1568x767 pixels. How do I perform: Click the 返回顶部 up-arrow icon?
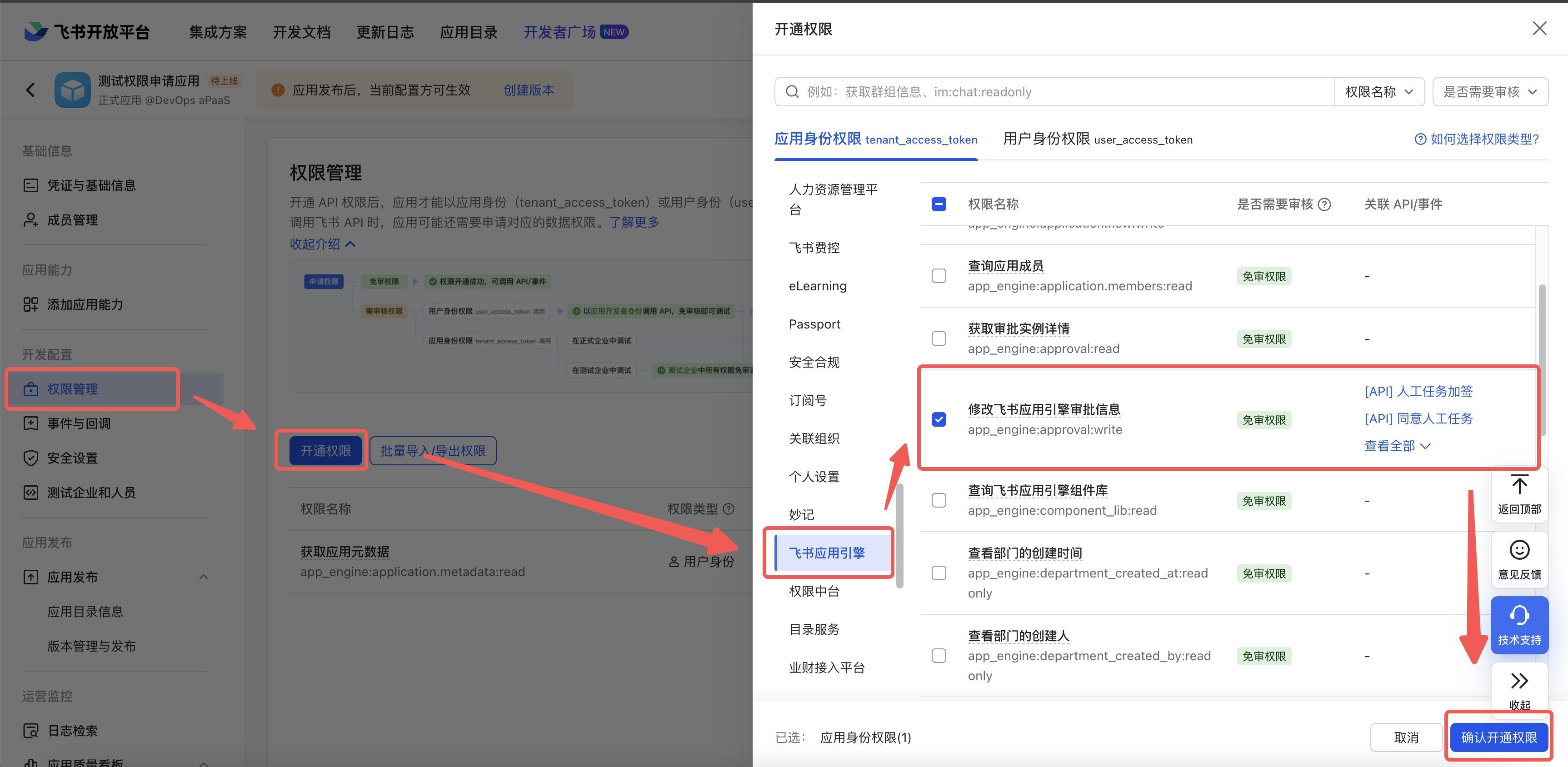click(x=1519, y=485)
